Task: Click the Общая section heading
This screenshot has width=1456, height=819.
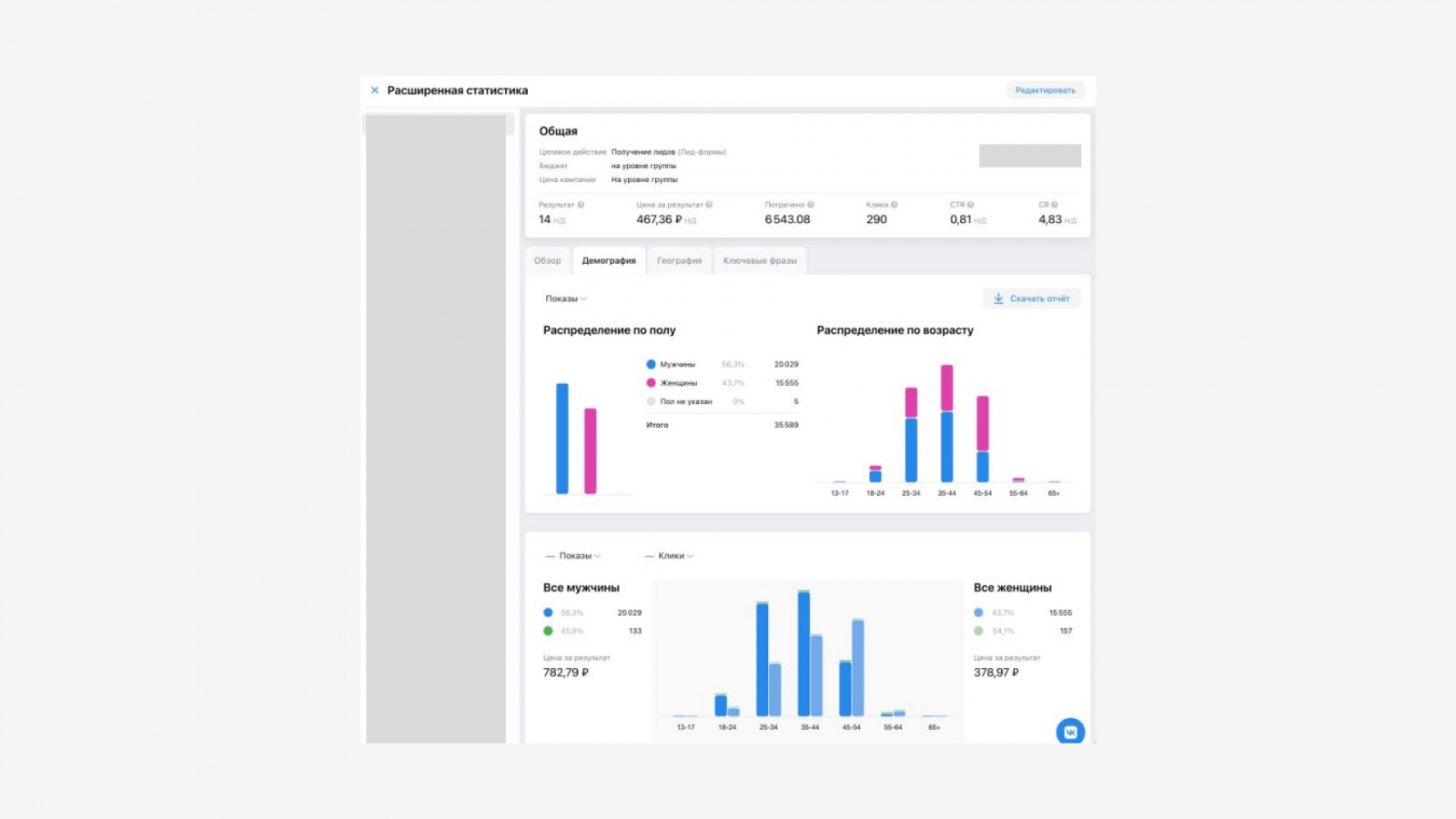Action: point(558,131)
